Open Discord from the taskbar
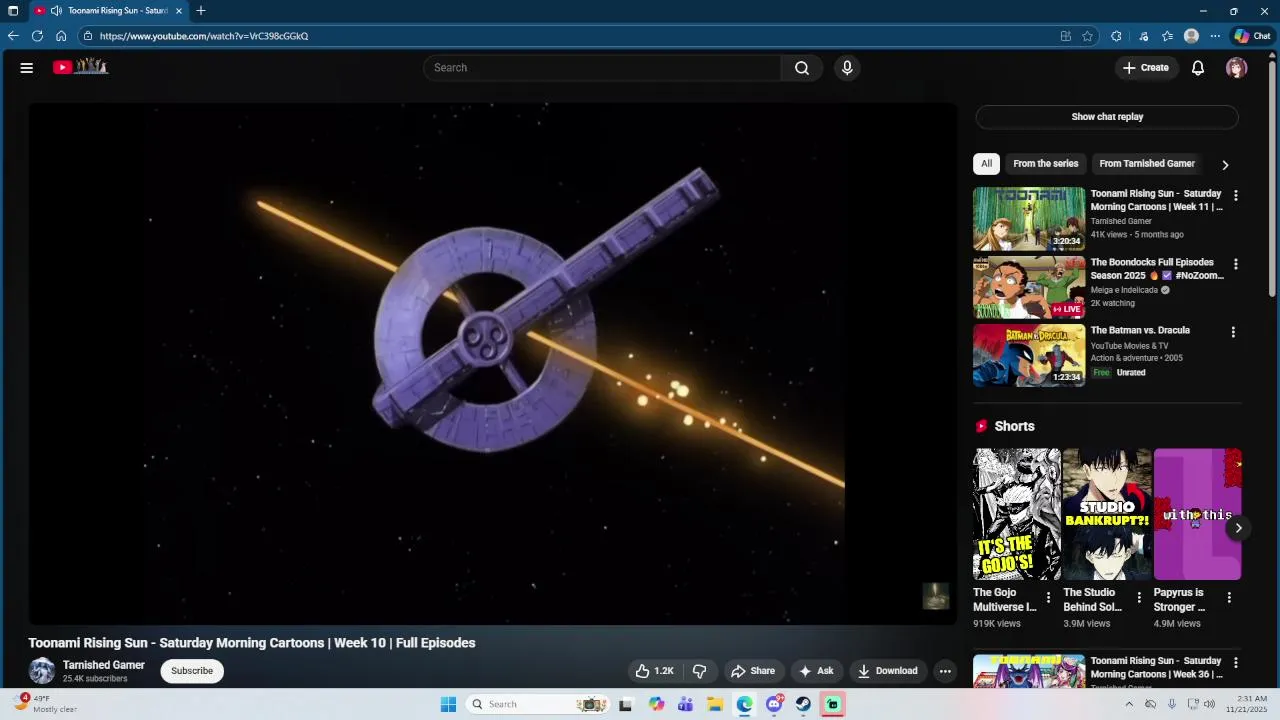This screenshot has width=1280, height=720. [x=774, y=704]
